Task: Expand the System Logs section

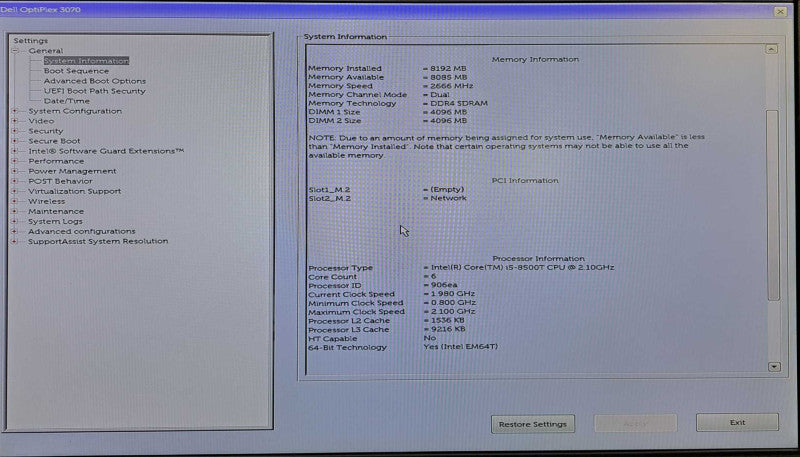Action: coord(15,221)
